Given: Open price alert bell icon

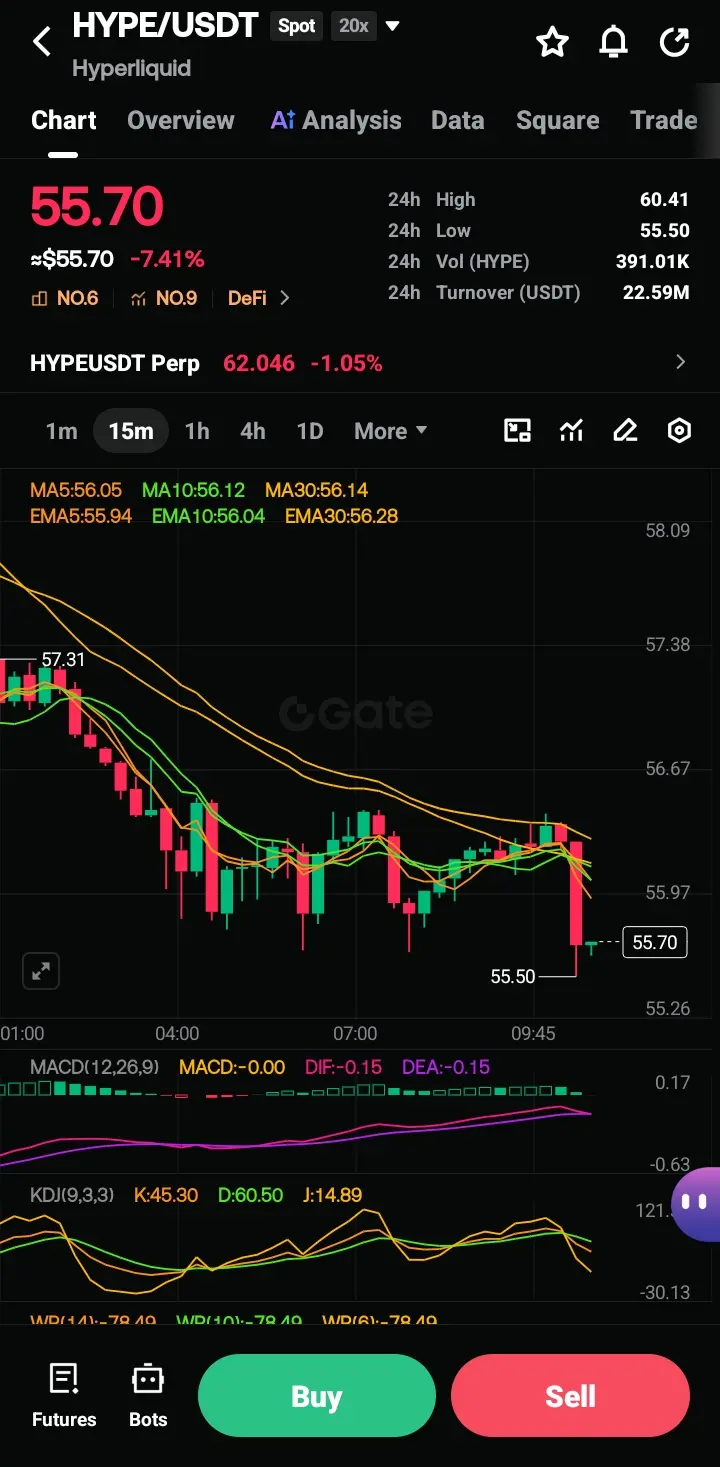Looking at the screenshot, I should [x=613, y=42].
